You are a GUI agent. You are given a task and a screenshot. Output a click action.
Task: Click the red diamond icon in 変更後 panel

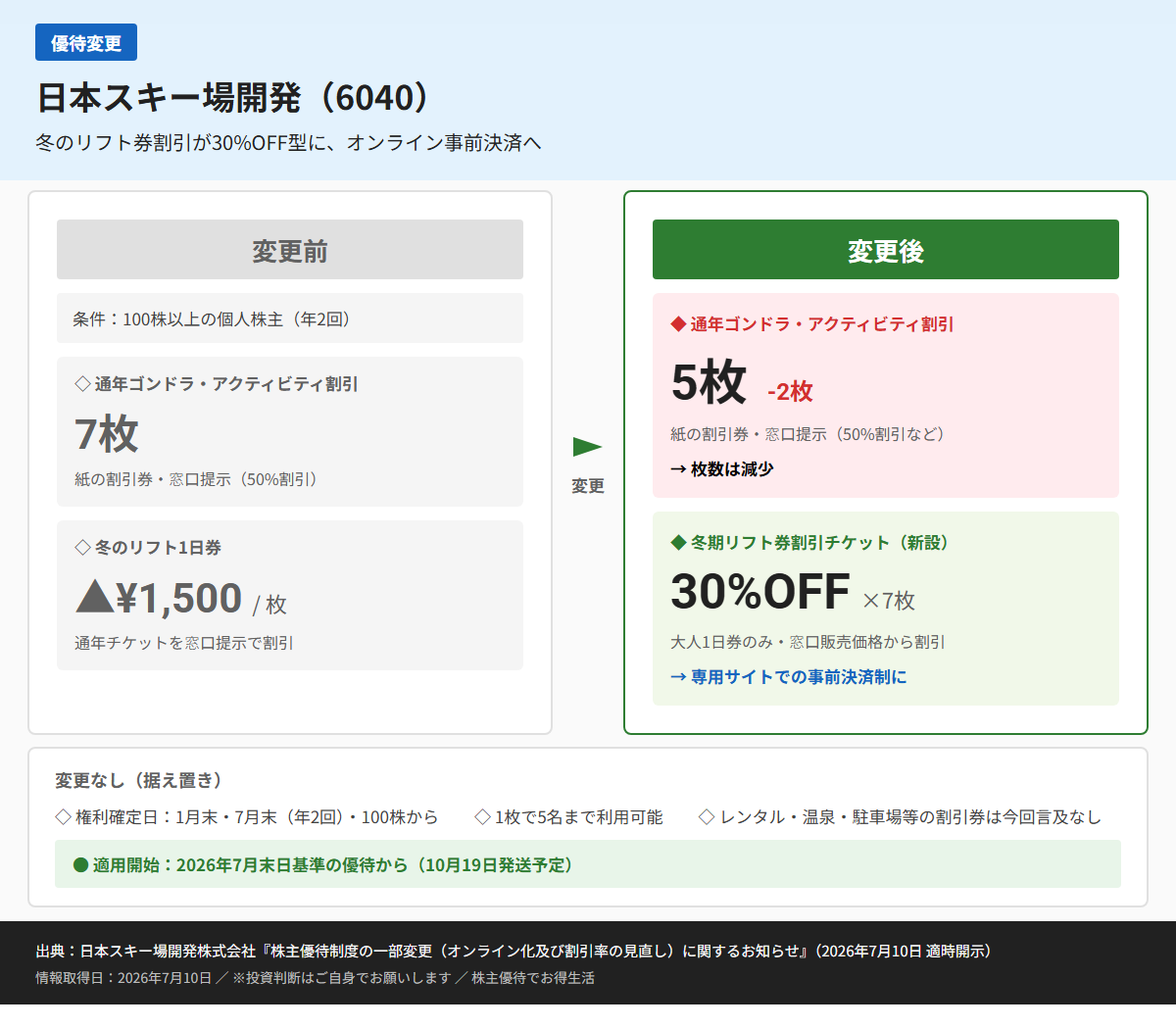(678, 324)
